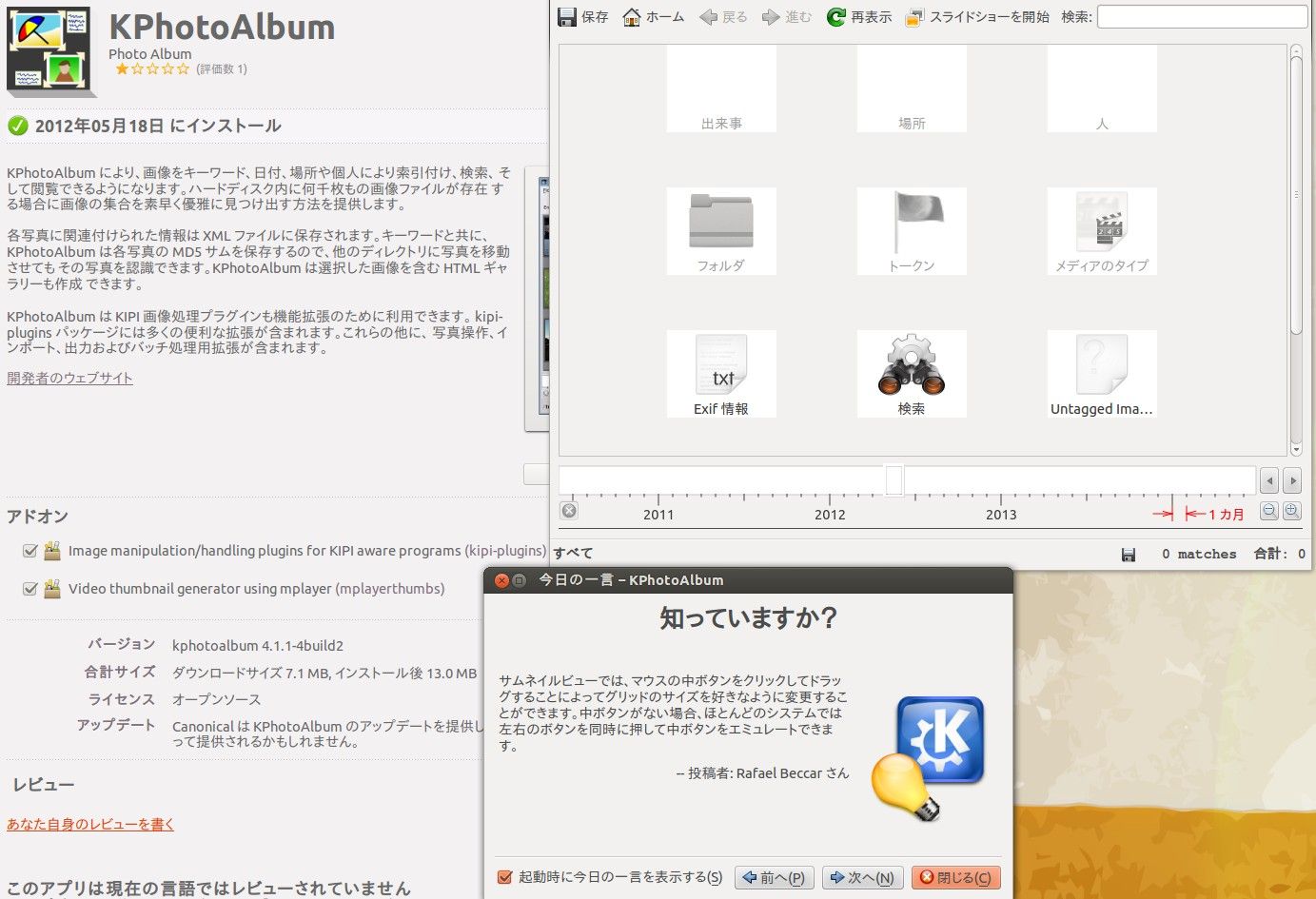Click the star rating under Photo Album
Image resolution: width=1316 pixels, height=899 pixels.
(x=152, y=68)
